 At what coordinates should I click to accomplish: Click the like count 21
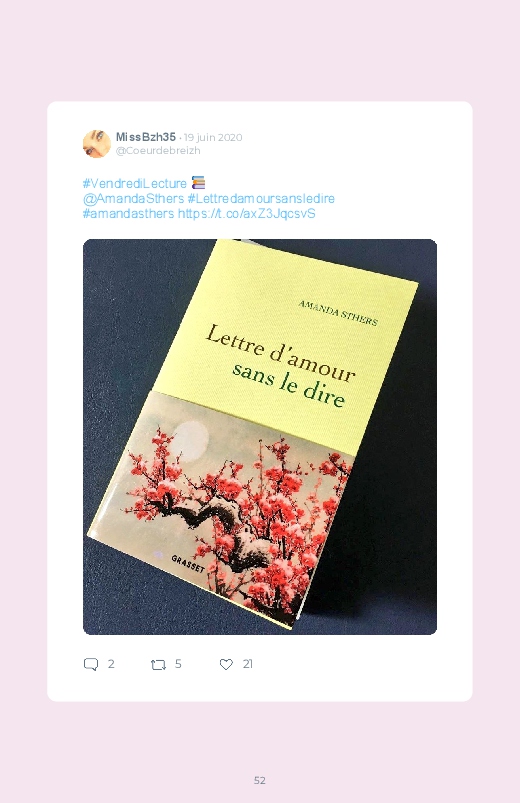(x=248, y=664)
